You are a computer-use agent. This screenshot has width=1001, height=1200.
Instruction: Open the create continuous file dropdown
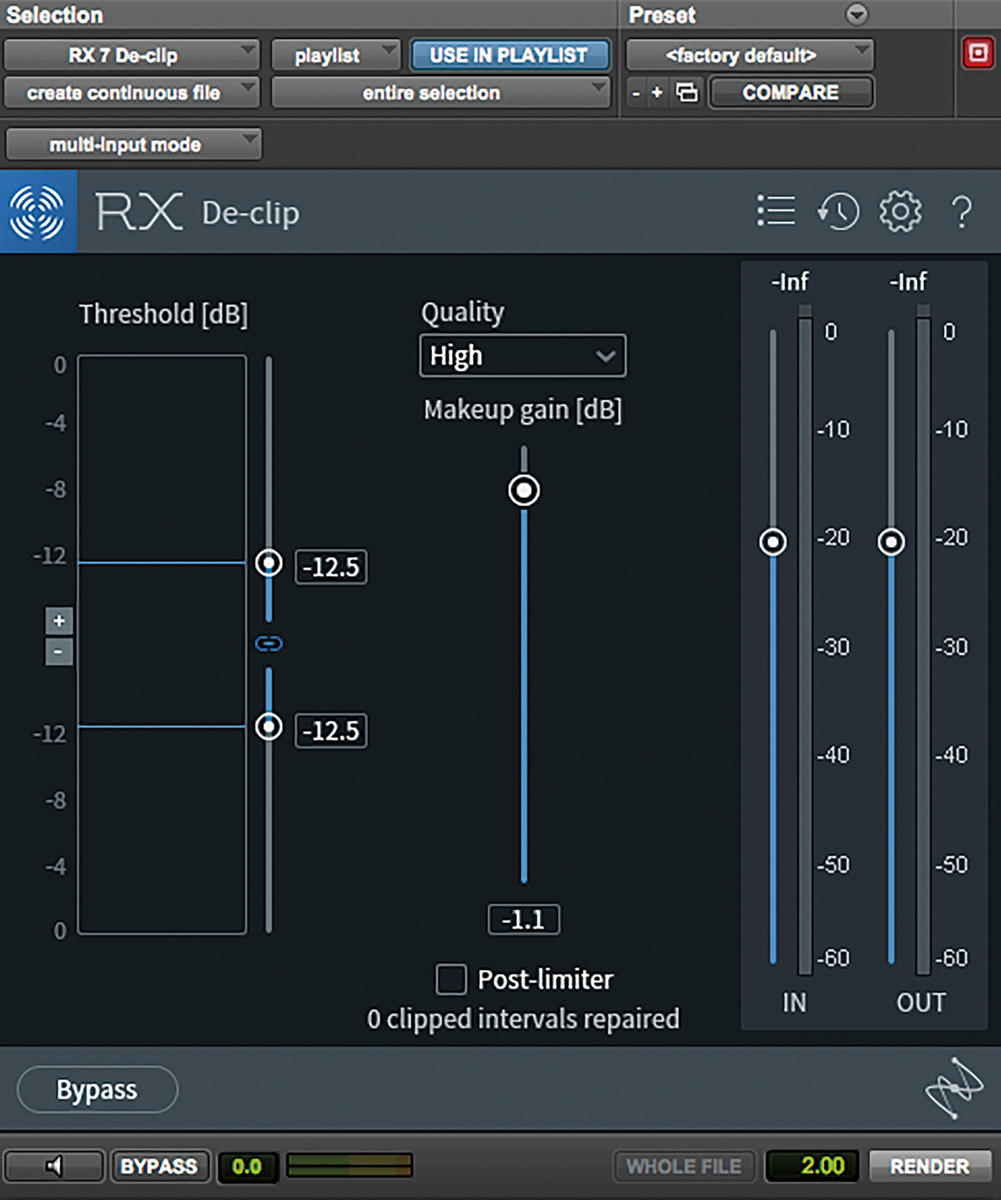pos(131,93)
